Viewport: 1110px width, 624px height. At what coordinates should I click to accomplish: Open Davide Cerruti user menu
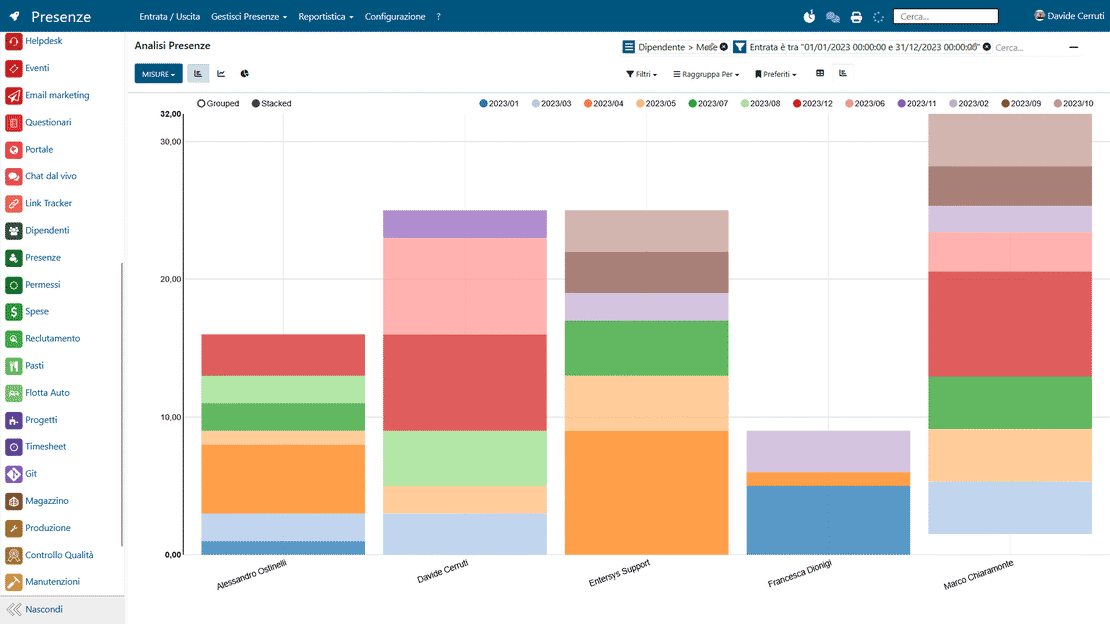tap(1069, 16)
